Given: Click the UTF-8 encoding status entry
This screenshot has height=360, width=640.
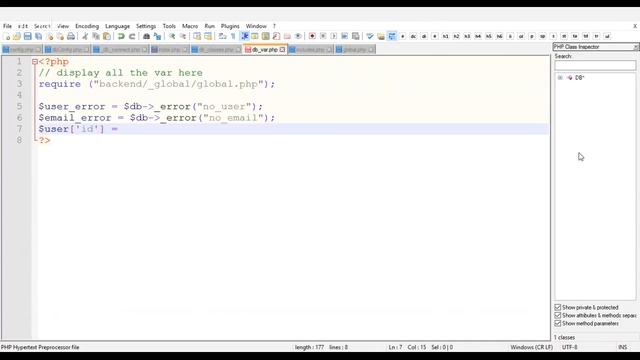Looking at the screenshot, I should pyautogui.click(x=570, y=347).
